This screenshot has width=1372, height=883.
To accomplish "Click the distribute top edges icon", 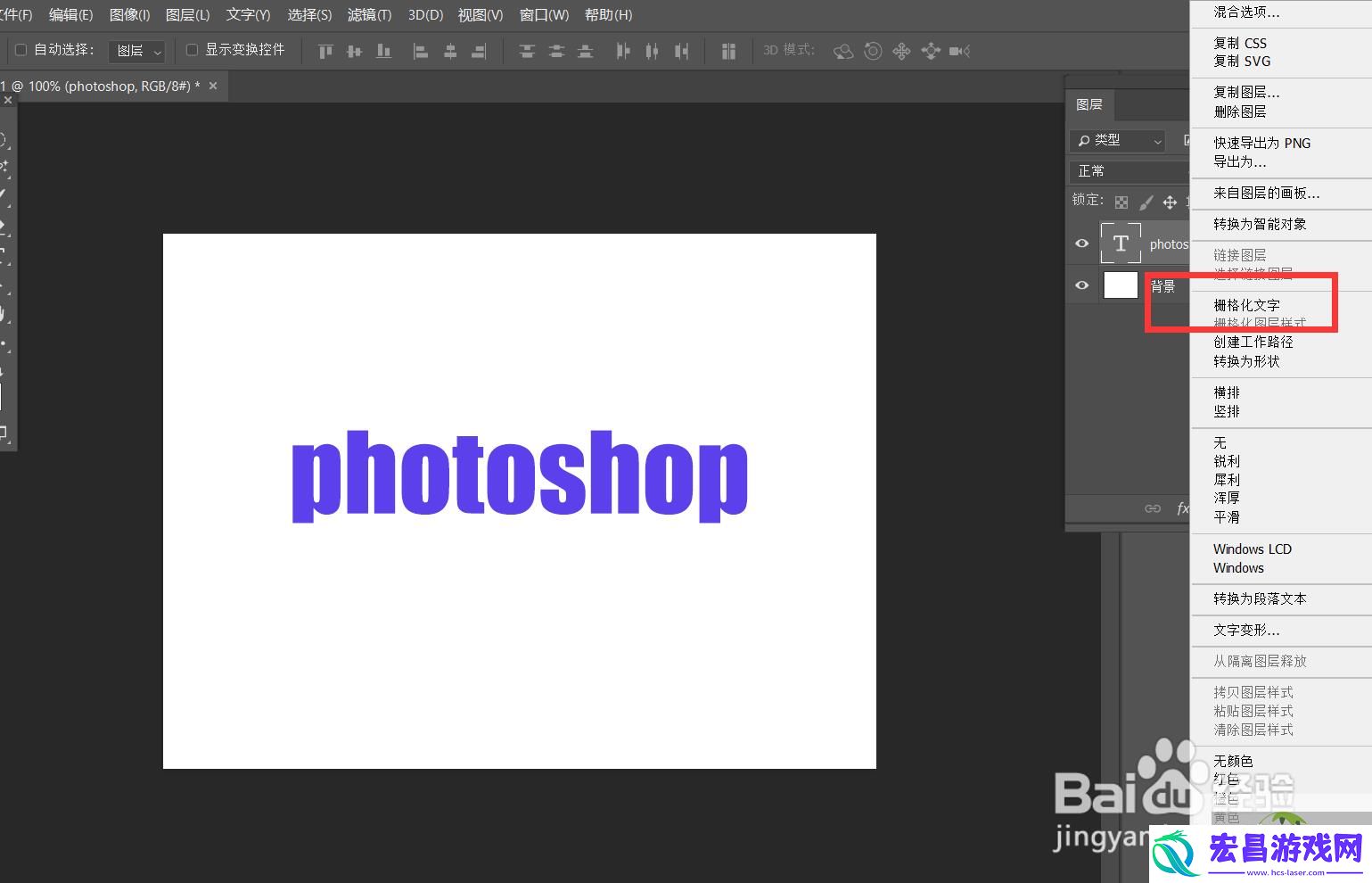I will pos(527,51).
